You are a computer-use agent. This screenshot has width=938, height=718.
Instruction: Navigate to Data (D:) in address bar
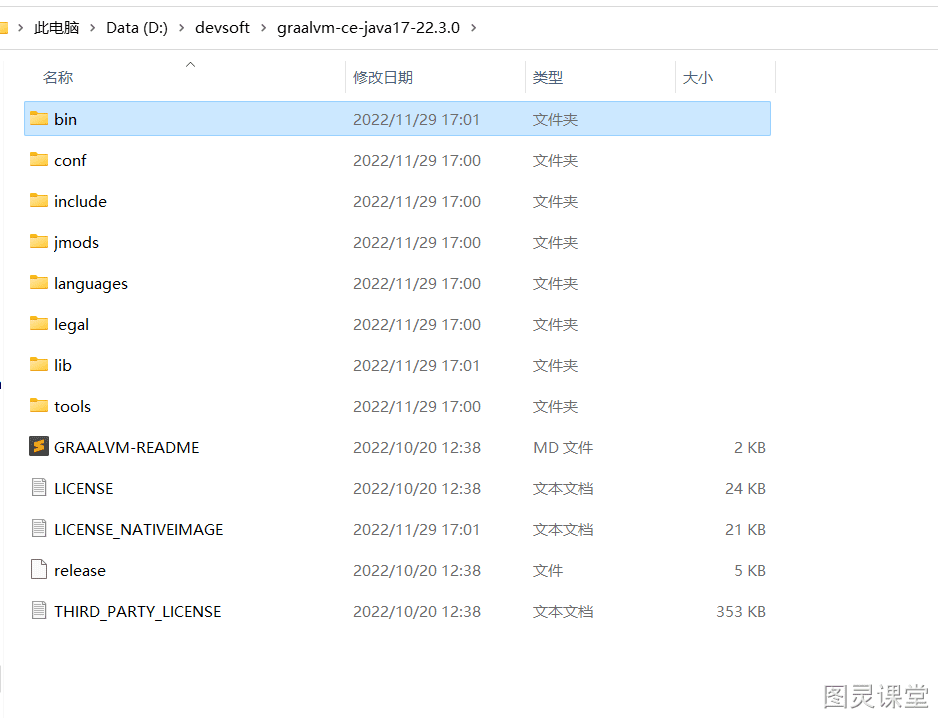tap(137, 28)
